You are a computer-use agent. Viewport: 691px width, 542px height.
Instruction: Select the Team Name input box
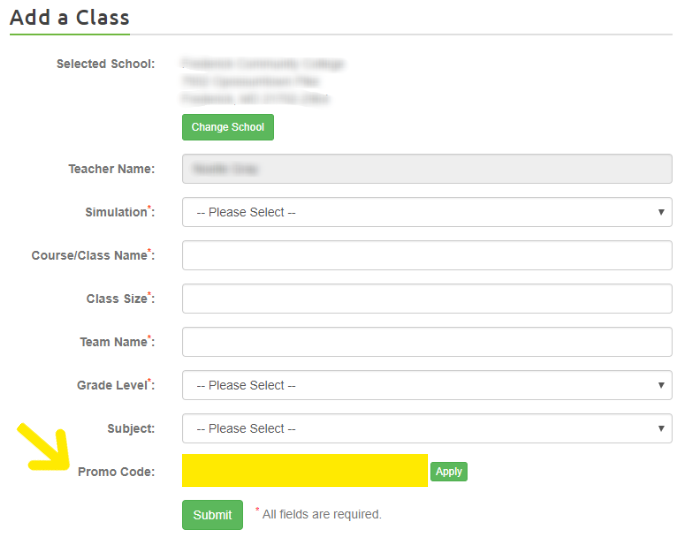(x=427, y=342)
